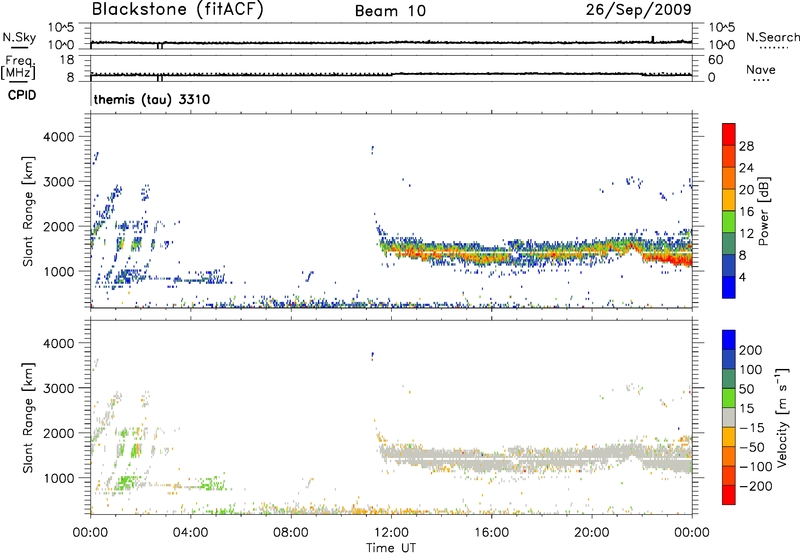The image size is (800, 554).
Task: Select the 'Beam 10' heading
Action: (390, 11)
